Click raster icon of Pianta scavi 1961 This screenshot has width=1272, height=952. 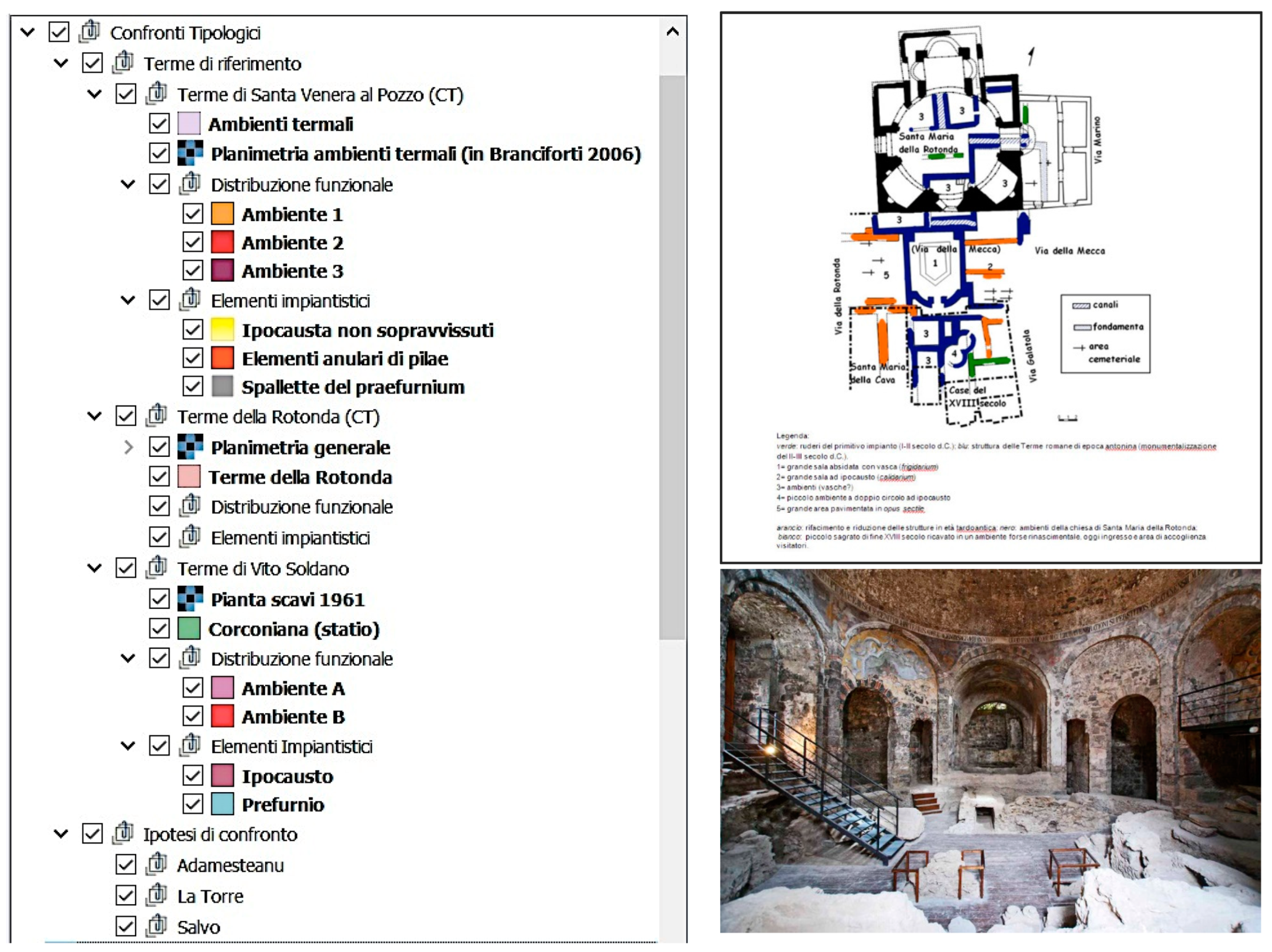190,598
